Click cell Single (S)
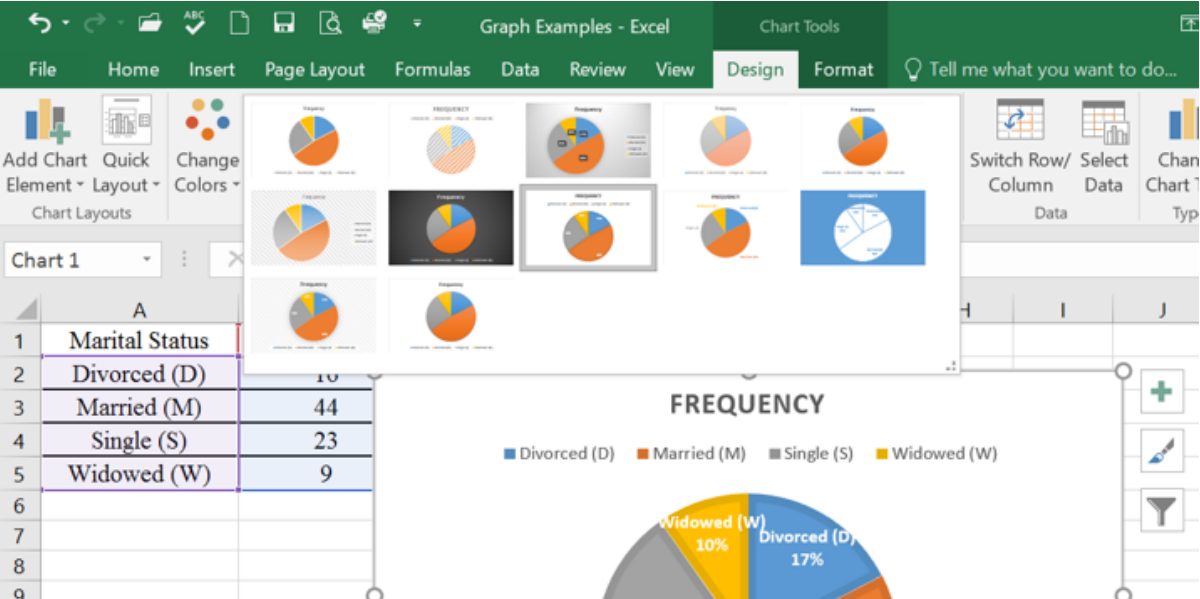 pyautogui.click(x=140, y=440)
